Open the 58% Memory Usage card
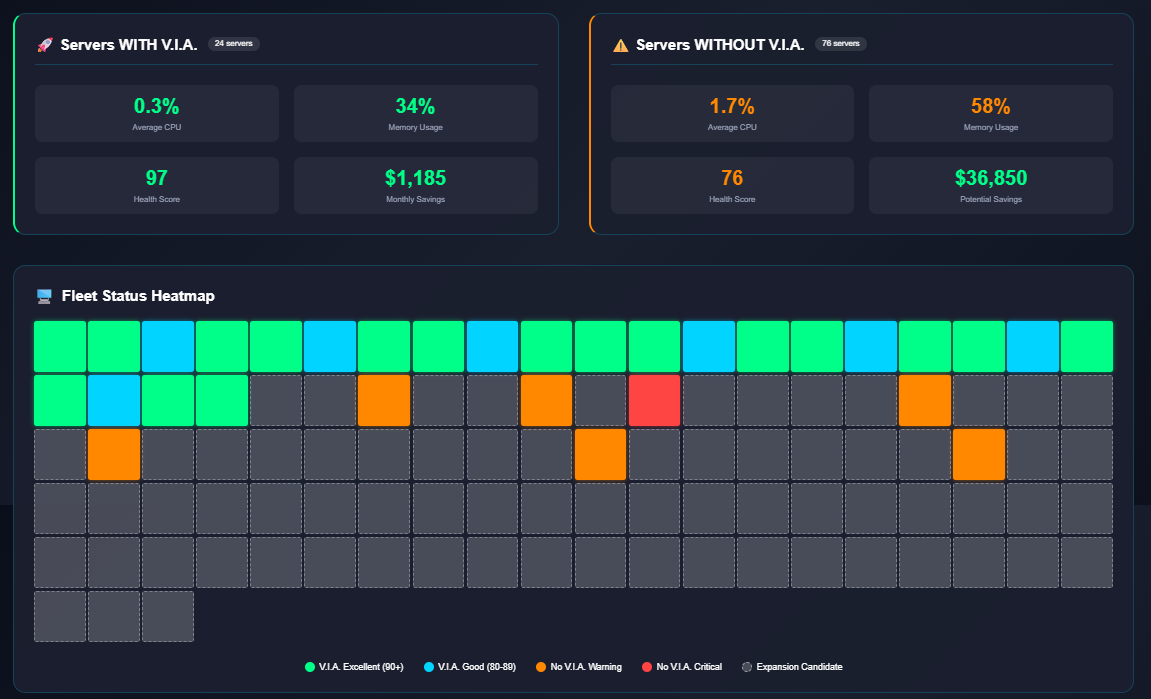This screenshot has height=699, width=1151. pyautogui.click(x=990, y=113)
